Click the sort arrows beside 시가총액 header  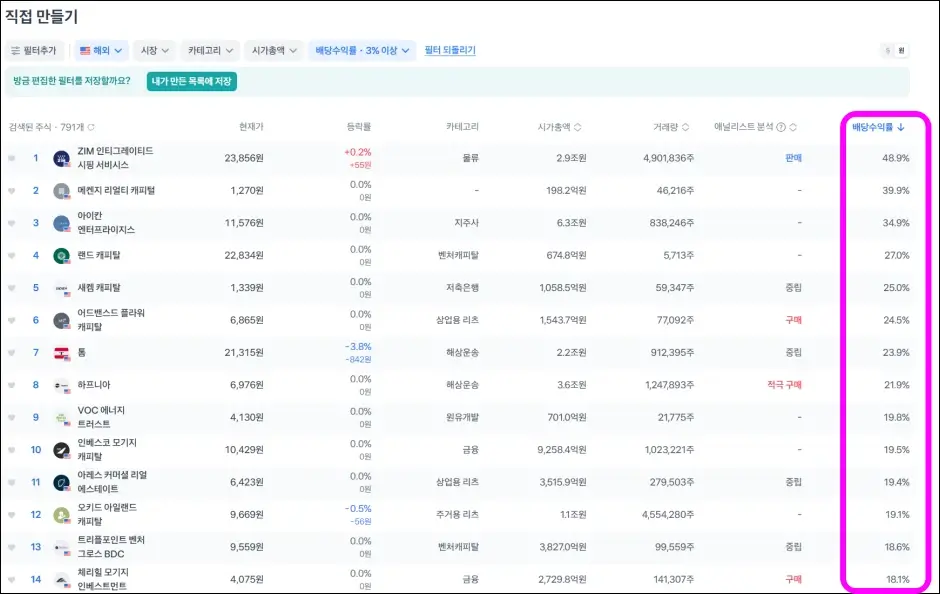[x=577, y=127]
